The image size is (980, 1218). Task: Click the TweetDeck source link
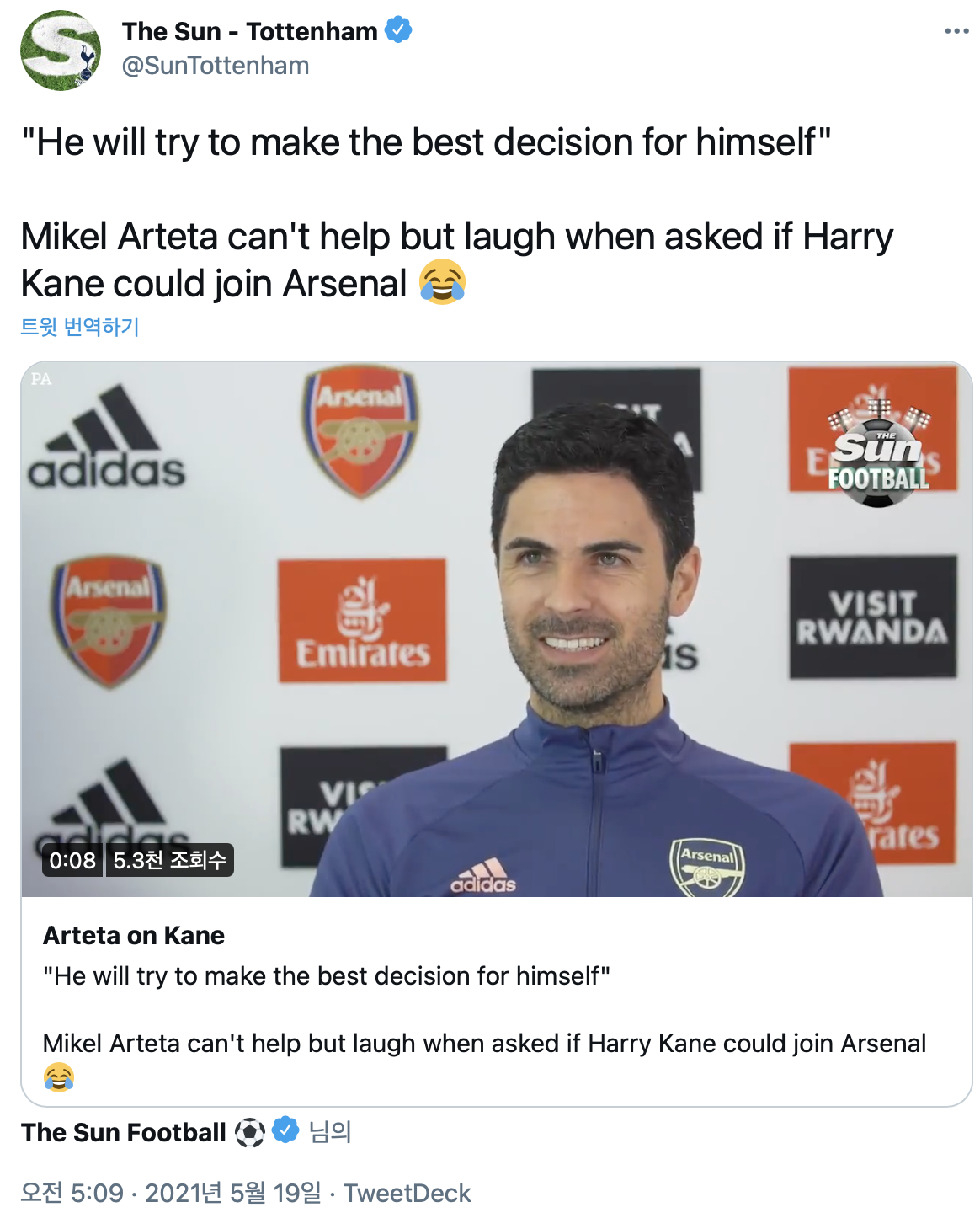(x=407, y=1193)
